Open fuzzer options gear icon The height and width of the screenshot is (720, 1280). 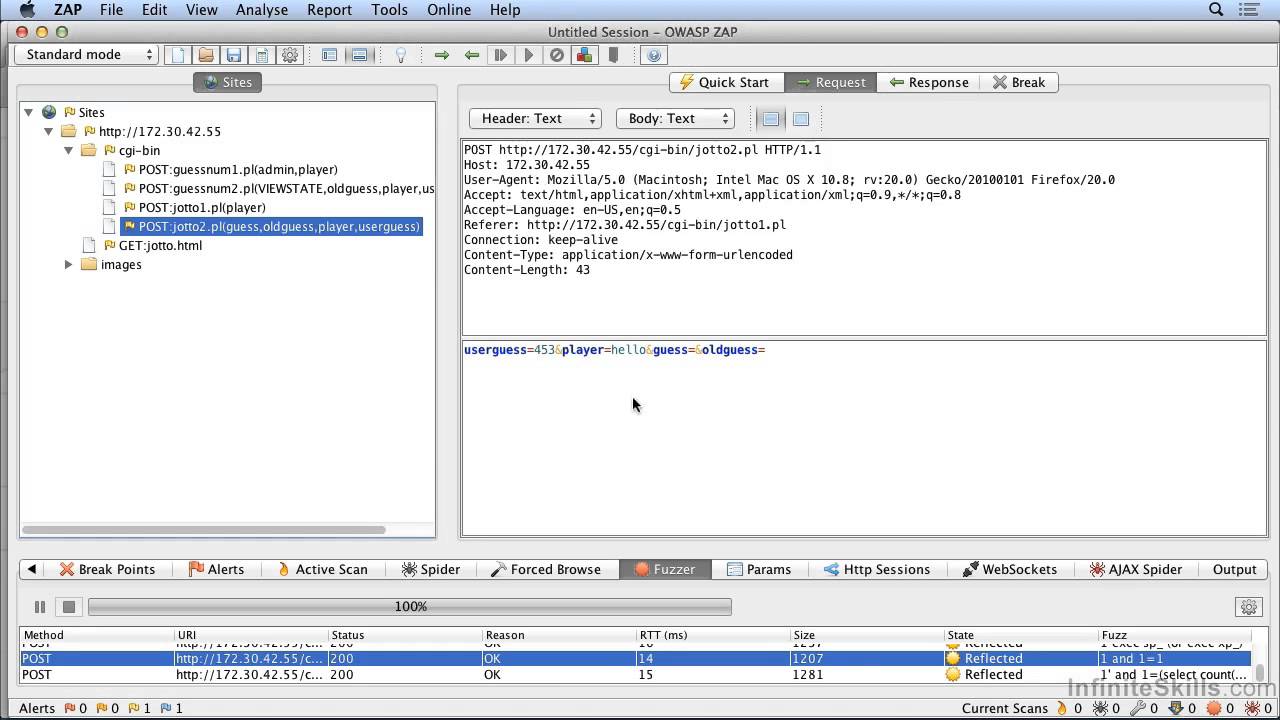1248,607
